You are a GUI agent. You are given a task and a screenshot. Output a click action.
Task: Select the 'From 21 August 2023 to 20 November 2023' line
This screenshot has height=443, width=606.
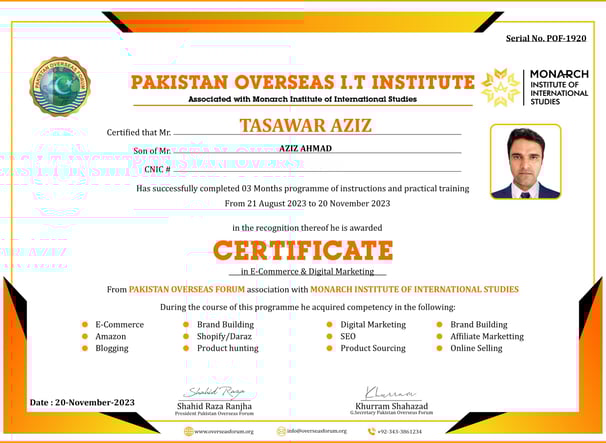[307, 204]
